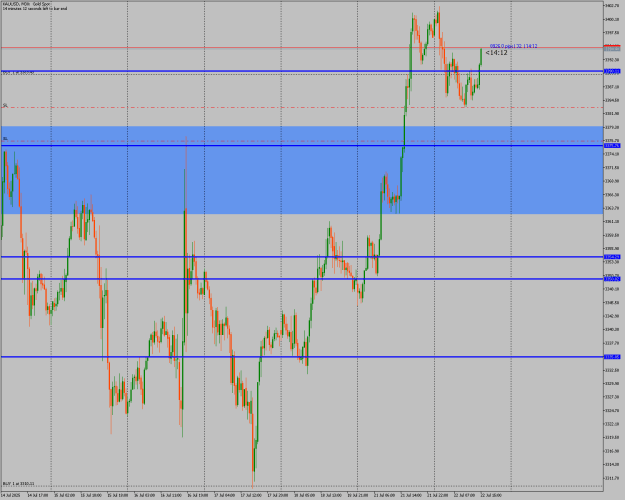The height and width of the screenshot is (500, 625).
Task: Select the red SL dash-dot line in the gray area
Action: point(302,107)
